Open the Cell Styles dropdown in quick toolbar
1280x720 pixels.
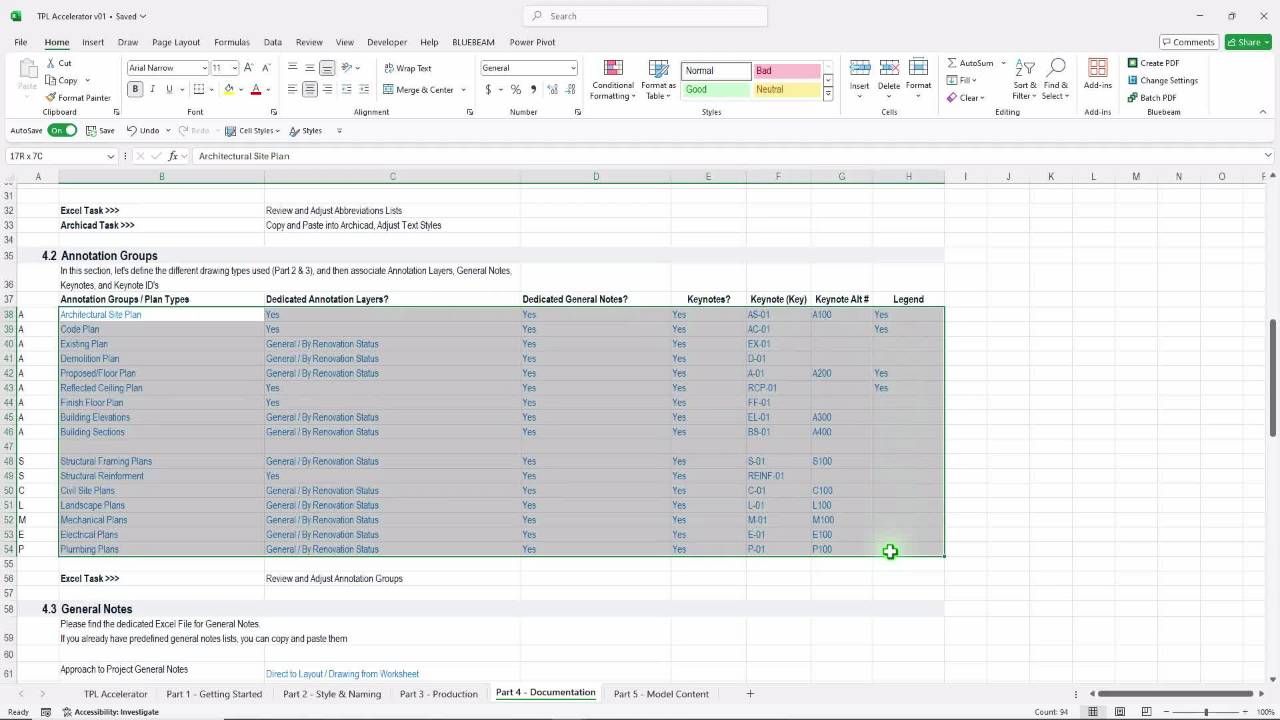coord(252,130)
